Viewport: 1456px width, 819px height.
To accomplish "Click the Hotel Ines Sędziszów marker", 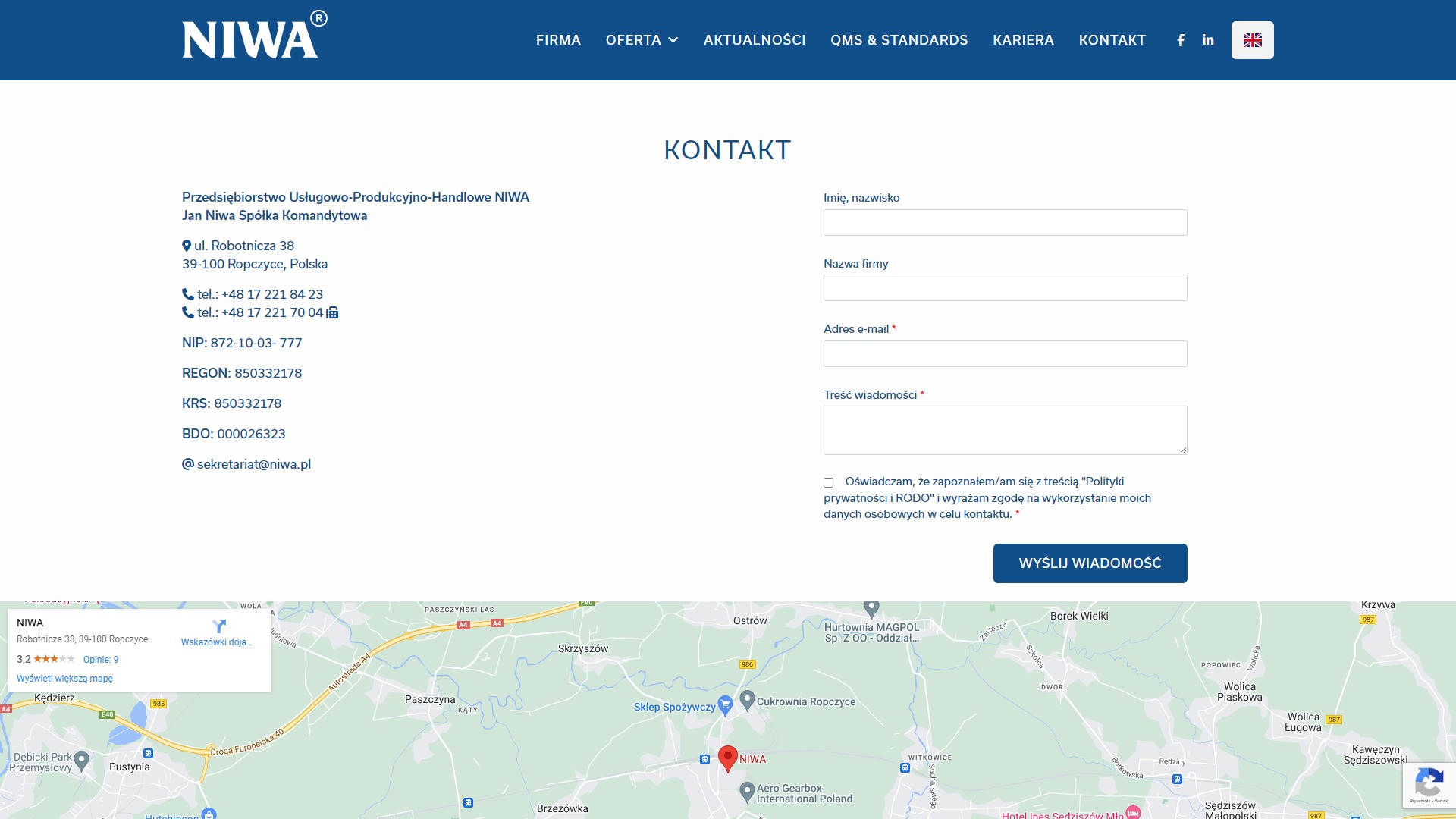I will [x=1133, y=812].
